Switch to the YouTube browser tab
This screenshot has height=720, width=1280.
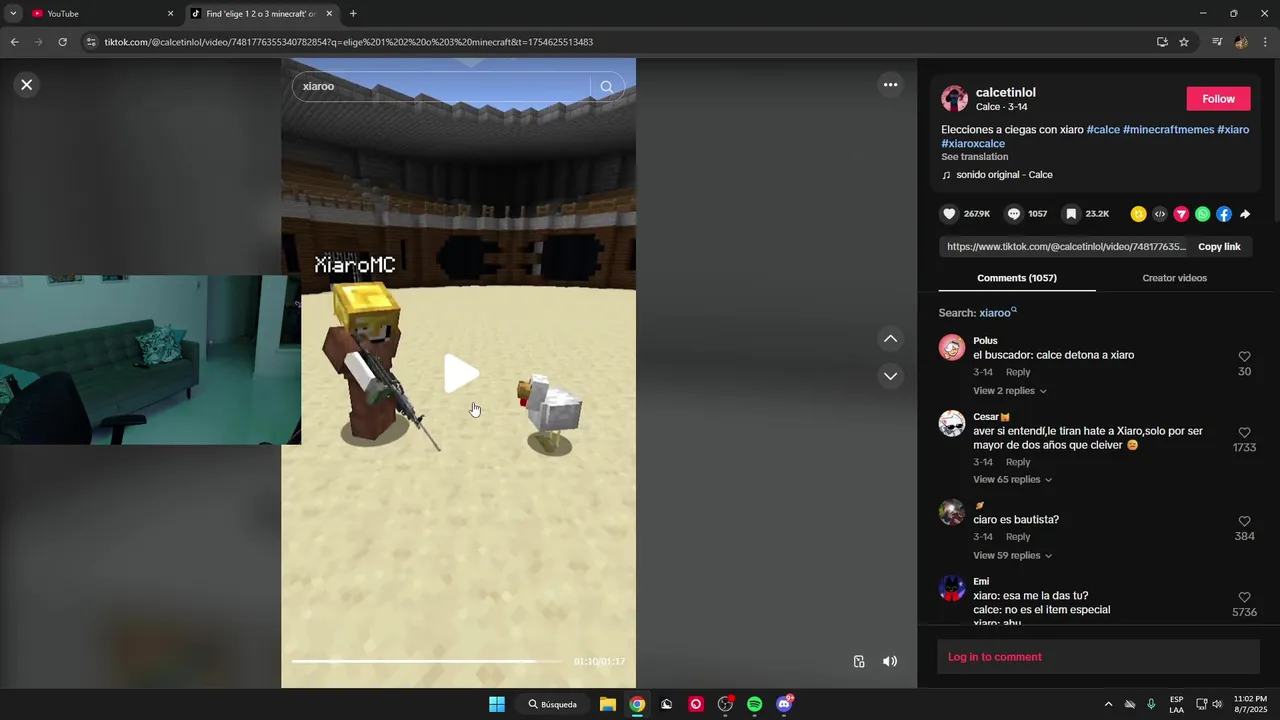click(x=98, y=14)
